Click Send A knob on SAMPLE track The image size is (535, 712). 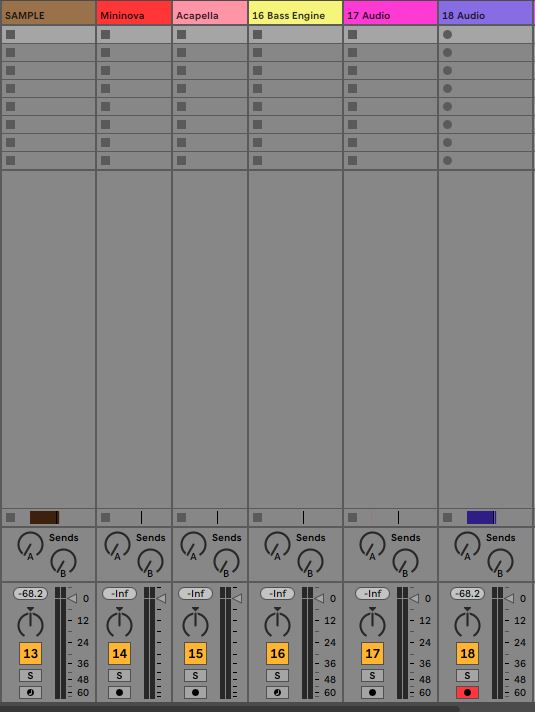[30, 545]
